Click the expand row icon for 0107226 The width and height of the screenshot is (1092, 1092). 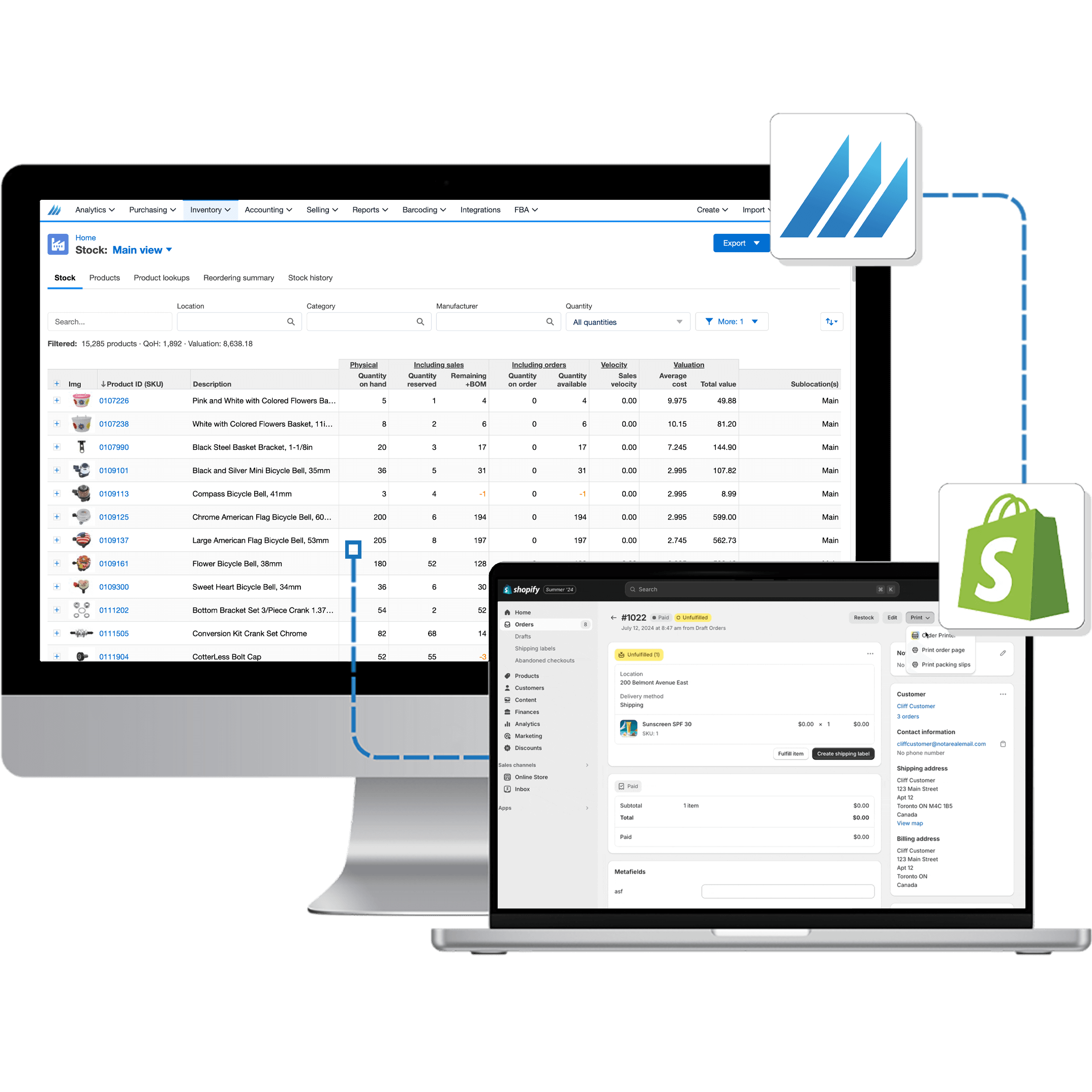(x=55, y=401)
